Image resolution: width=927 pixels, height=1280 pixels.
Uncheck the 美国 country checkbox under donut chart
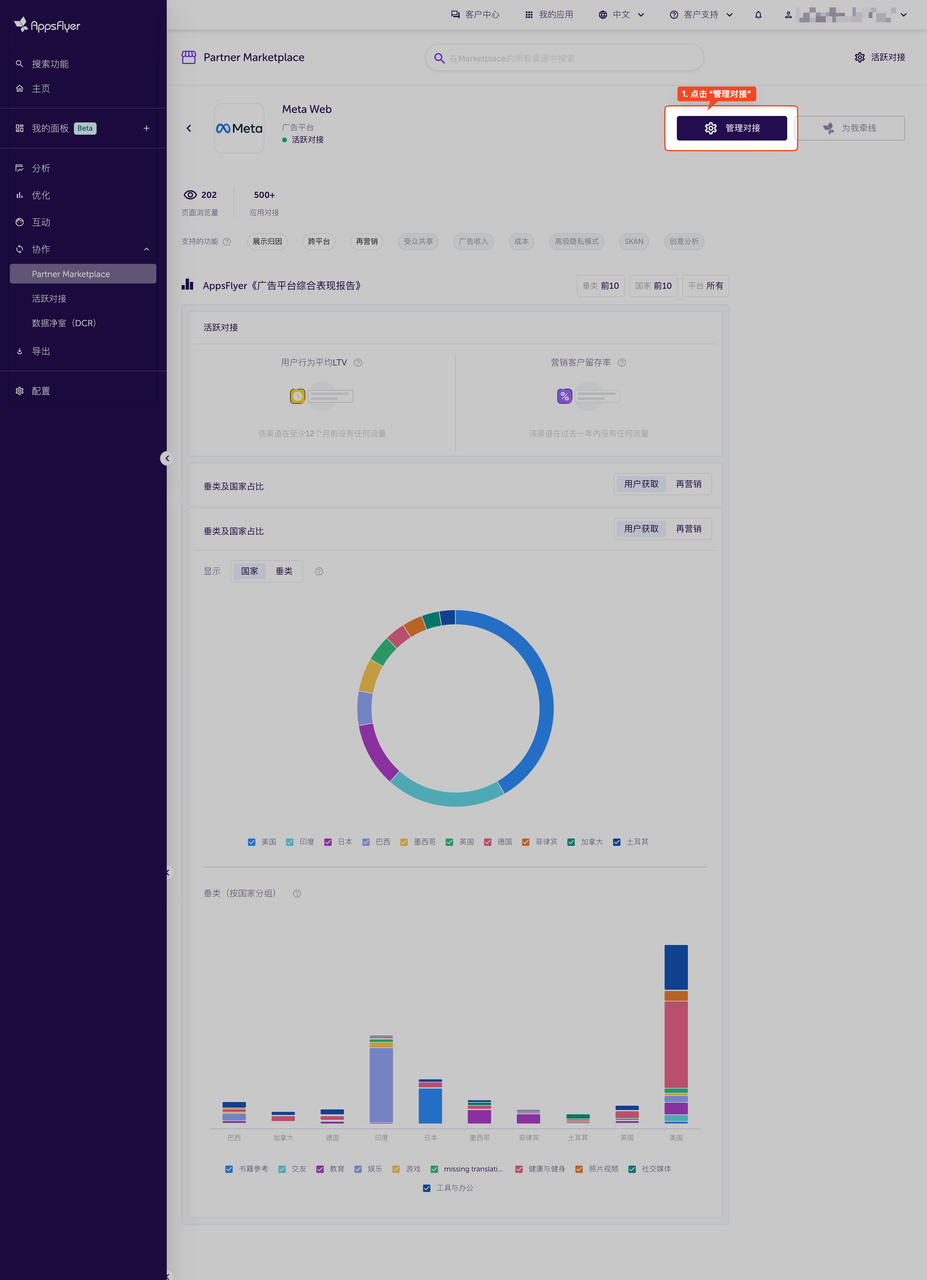252,842
